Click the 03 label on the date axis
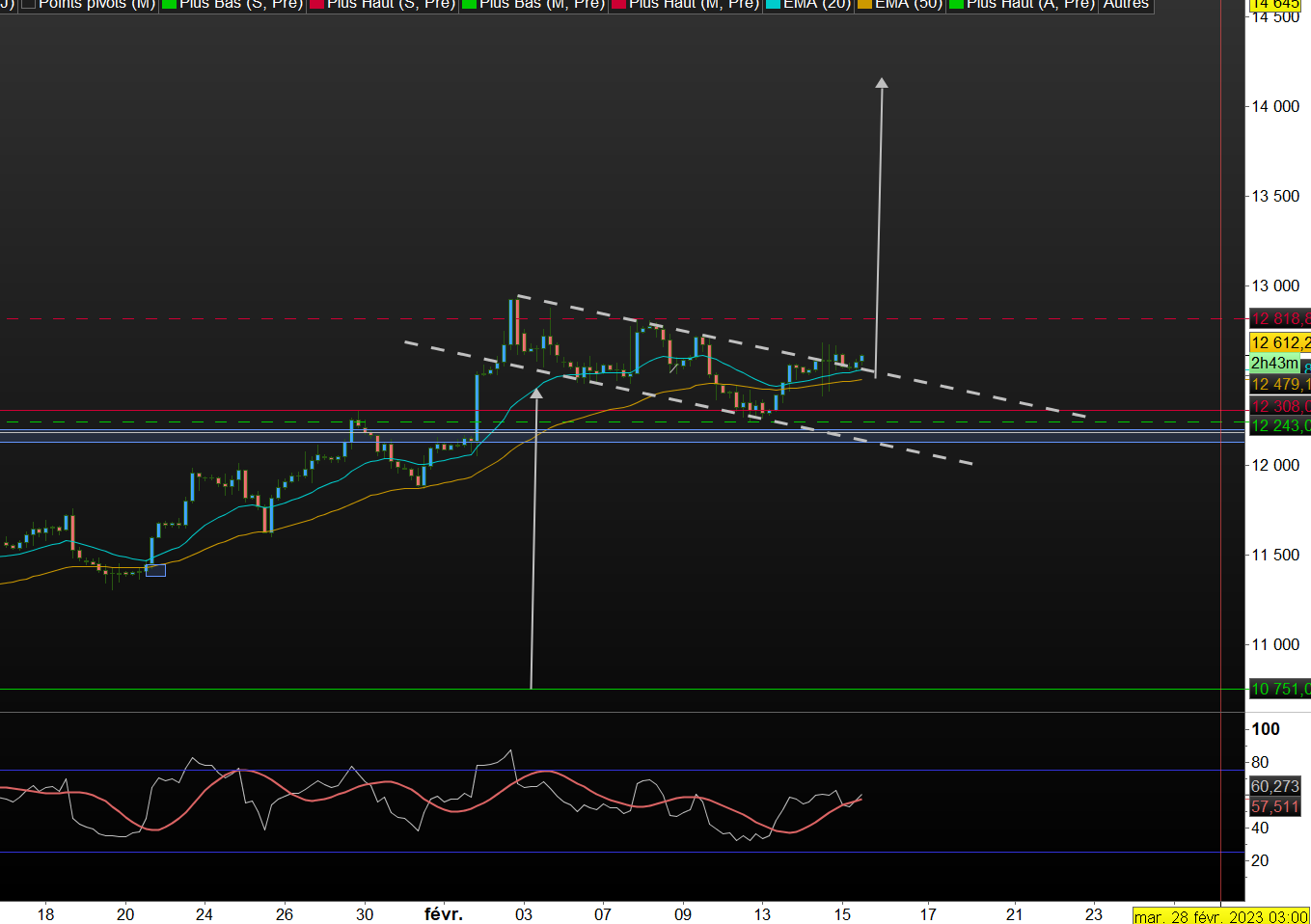The width and height of the screenshot is (1311, 924). [524, 914]
